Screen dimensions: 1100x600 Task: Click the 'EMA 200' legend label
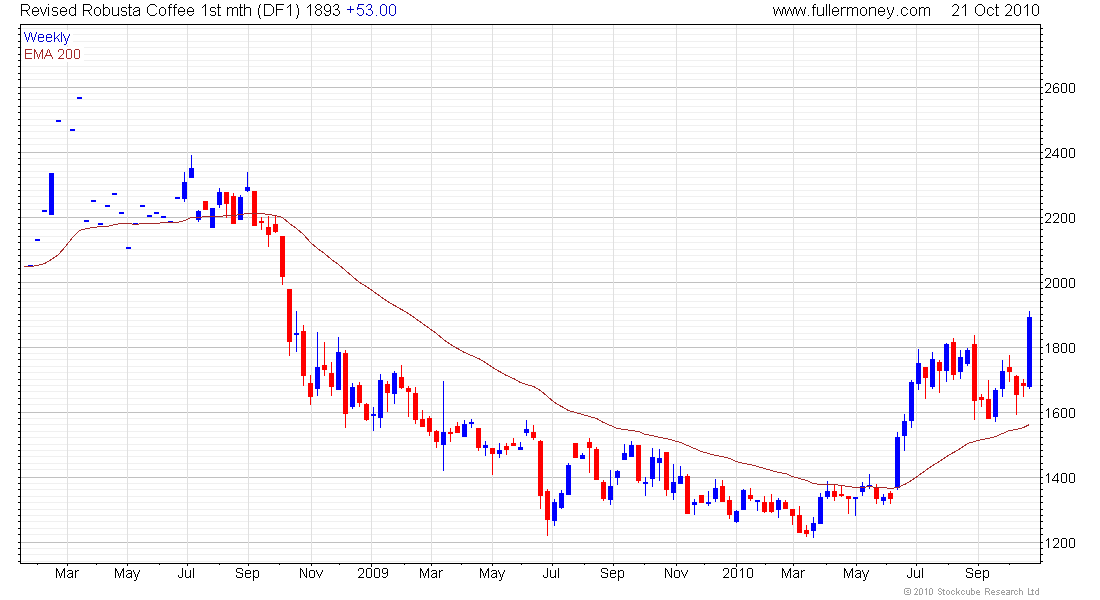point(52,54)
